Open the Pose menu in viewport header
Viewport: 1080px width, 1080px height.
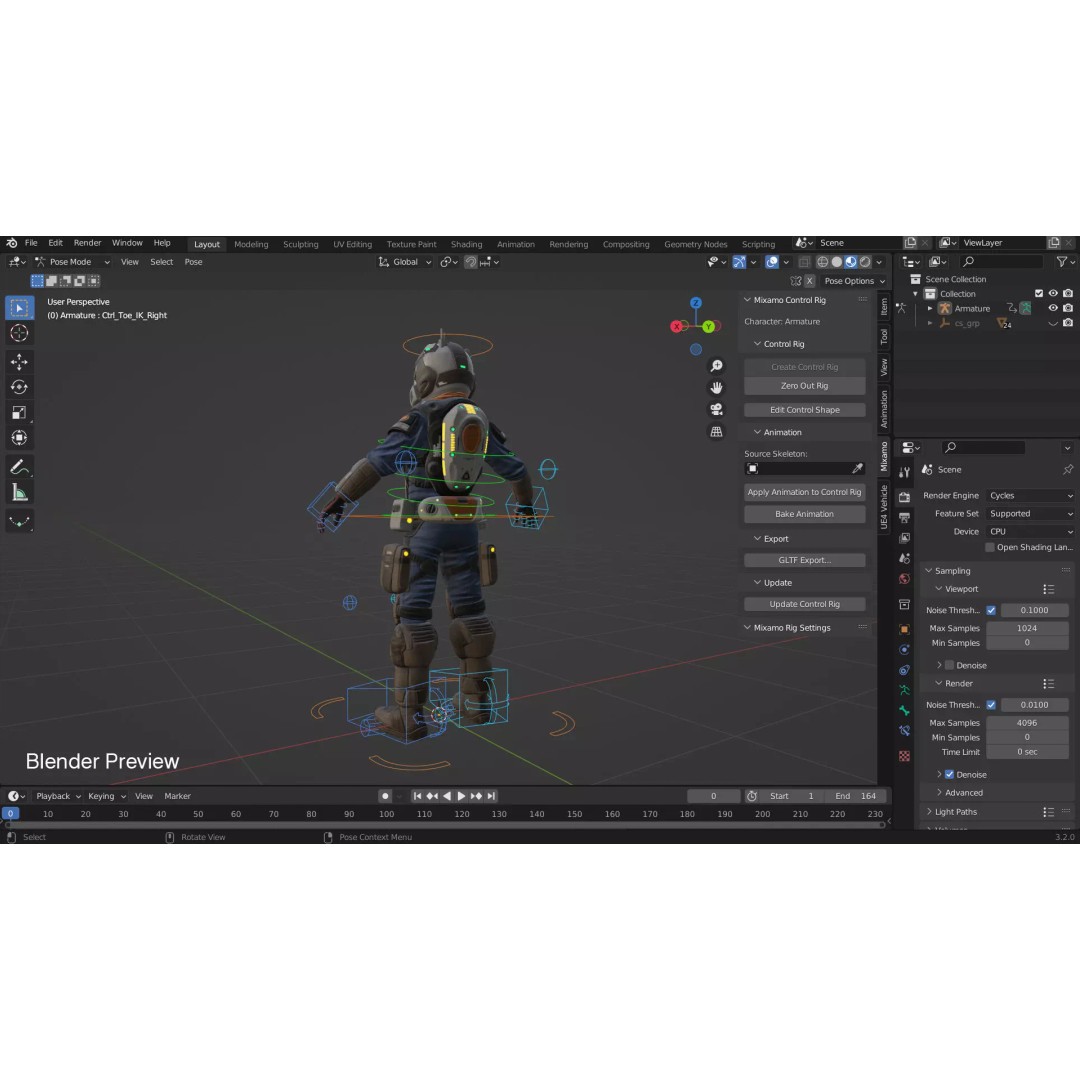click(194, 262)
